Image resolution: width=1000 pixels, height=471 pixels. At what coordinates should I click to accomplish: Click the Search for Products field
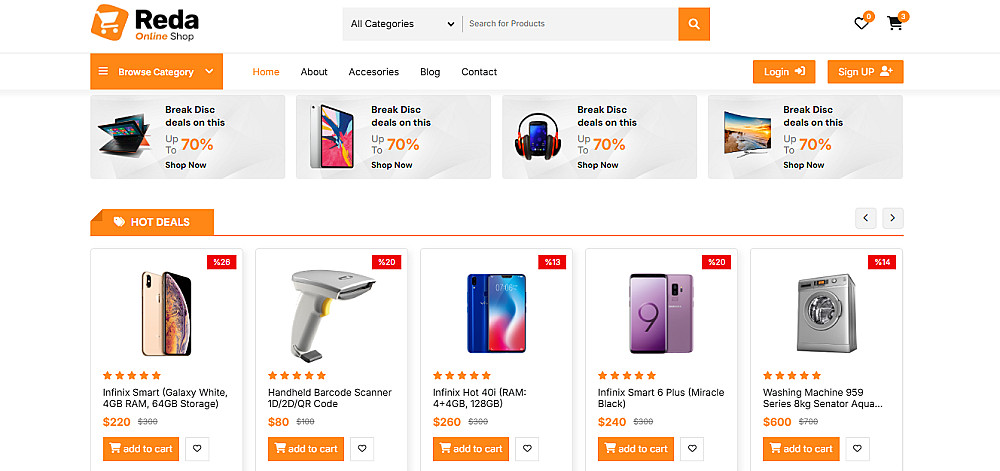tap(570, 24)
